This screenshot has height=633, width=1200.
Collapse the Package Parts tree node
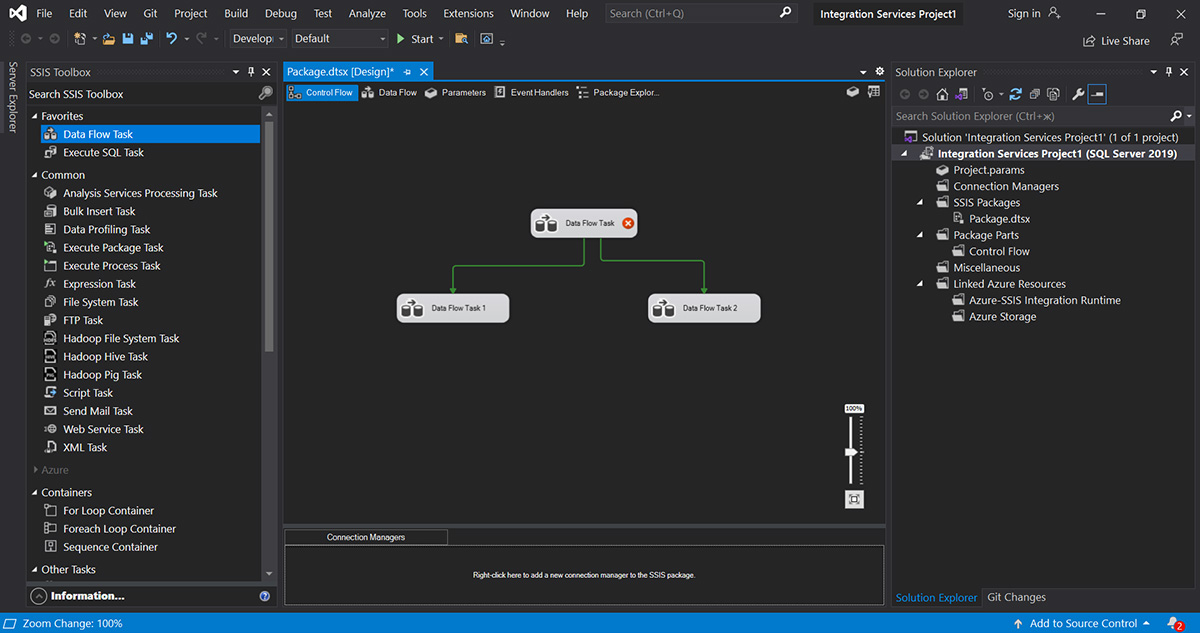coord(921,235)
